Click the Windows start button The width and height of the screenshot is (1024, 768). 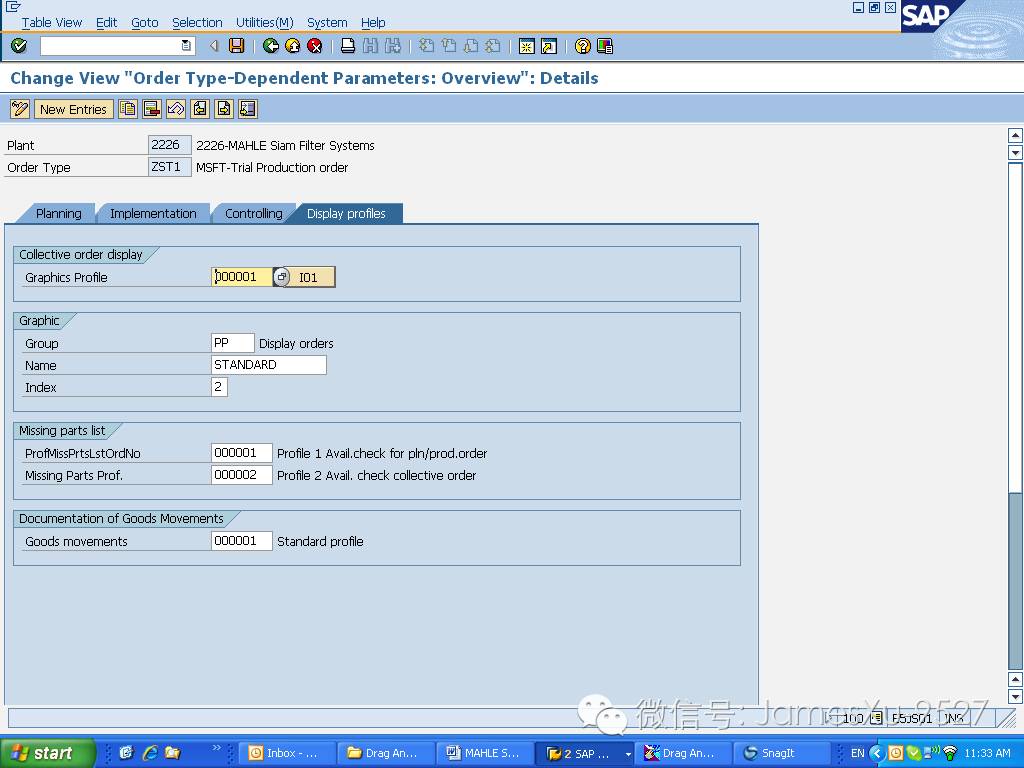click(x=47, y=753)
